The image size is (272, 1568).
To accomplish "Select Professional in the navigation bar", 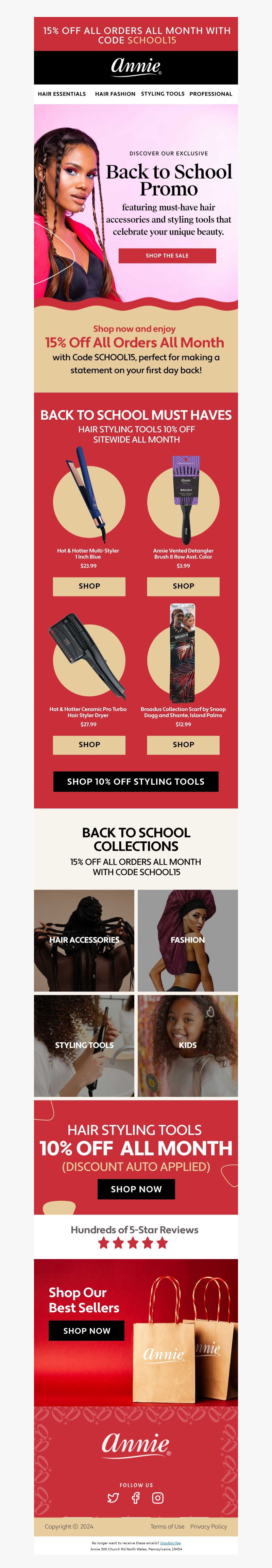I will tap(210, 94).
